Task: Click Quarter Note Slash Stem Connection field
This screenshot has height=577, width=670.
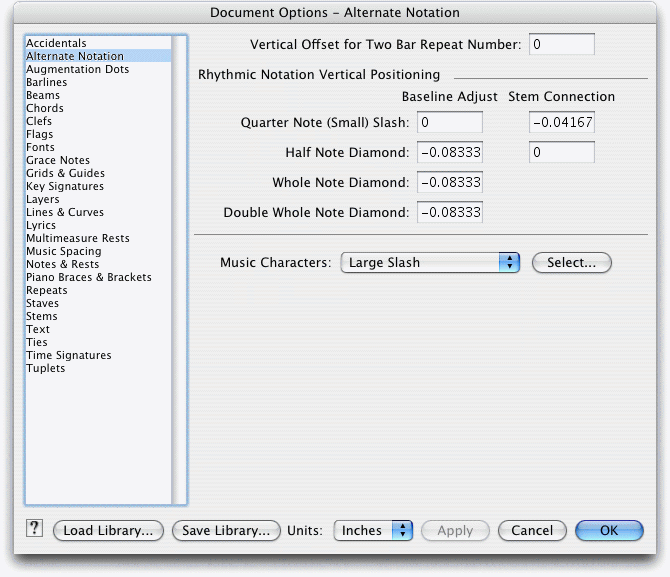Action: click(x=561, y=122)
